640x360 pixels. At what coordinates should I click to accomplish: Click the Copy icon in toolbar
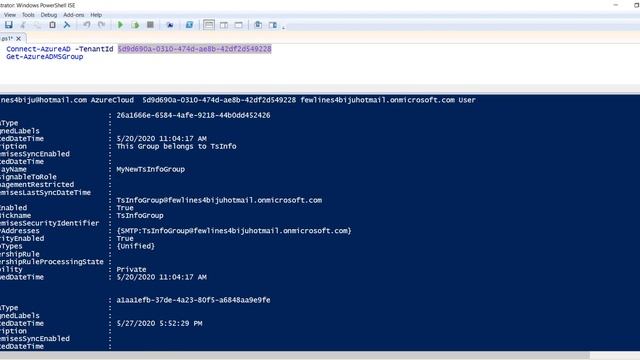38,25
